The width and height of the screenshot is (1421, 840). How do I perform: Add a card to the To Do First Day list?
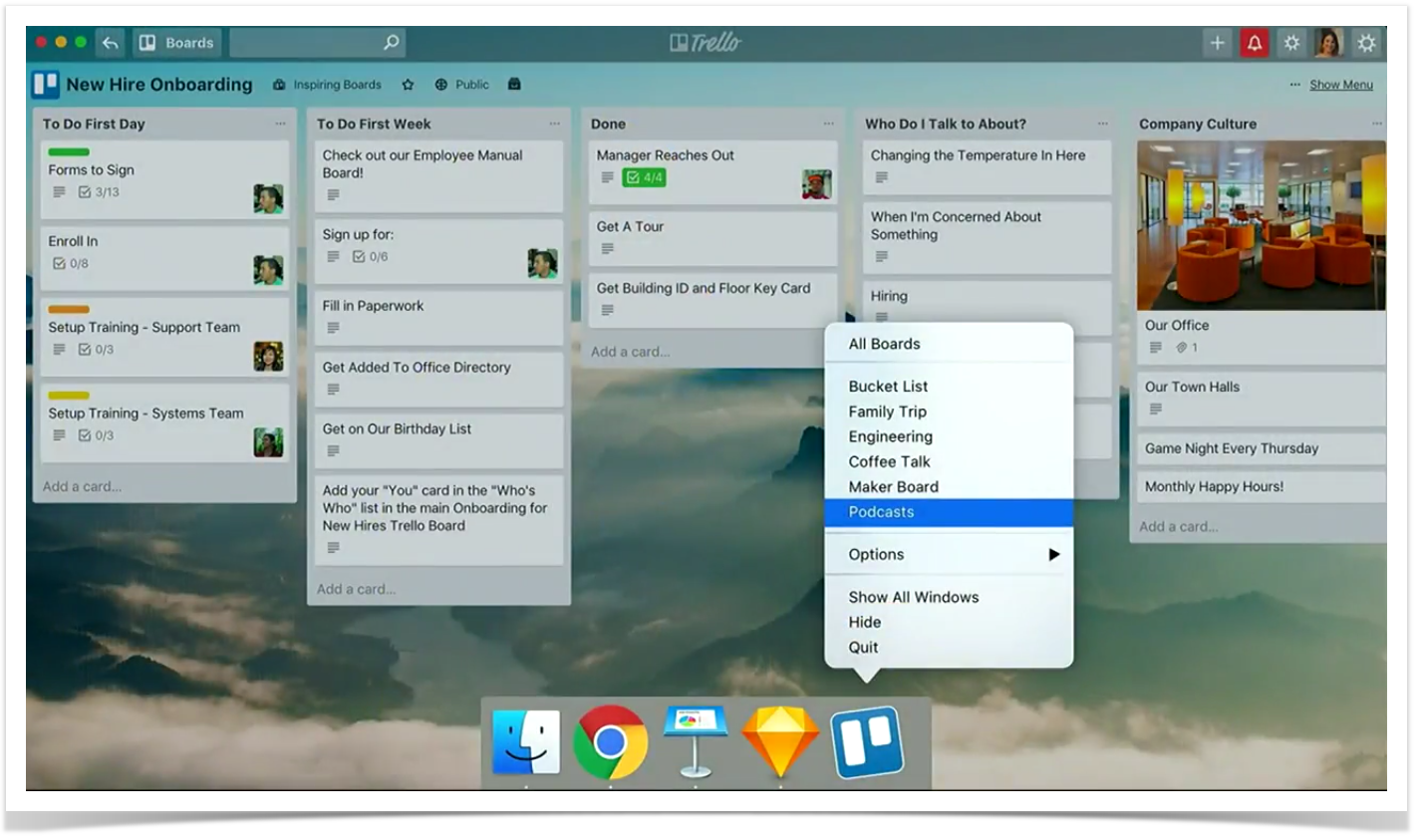pos(82,487)
